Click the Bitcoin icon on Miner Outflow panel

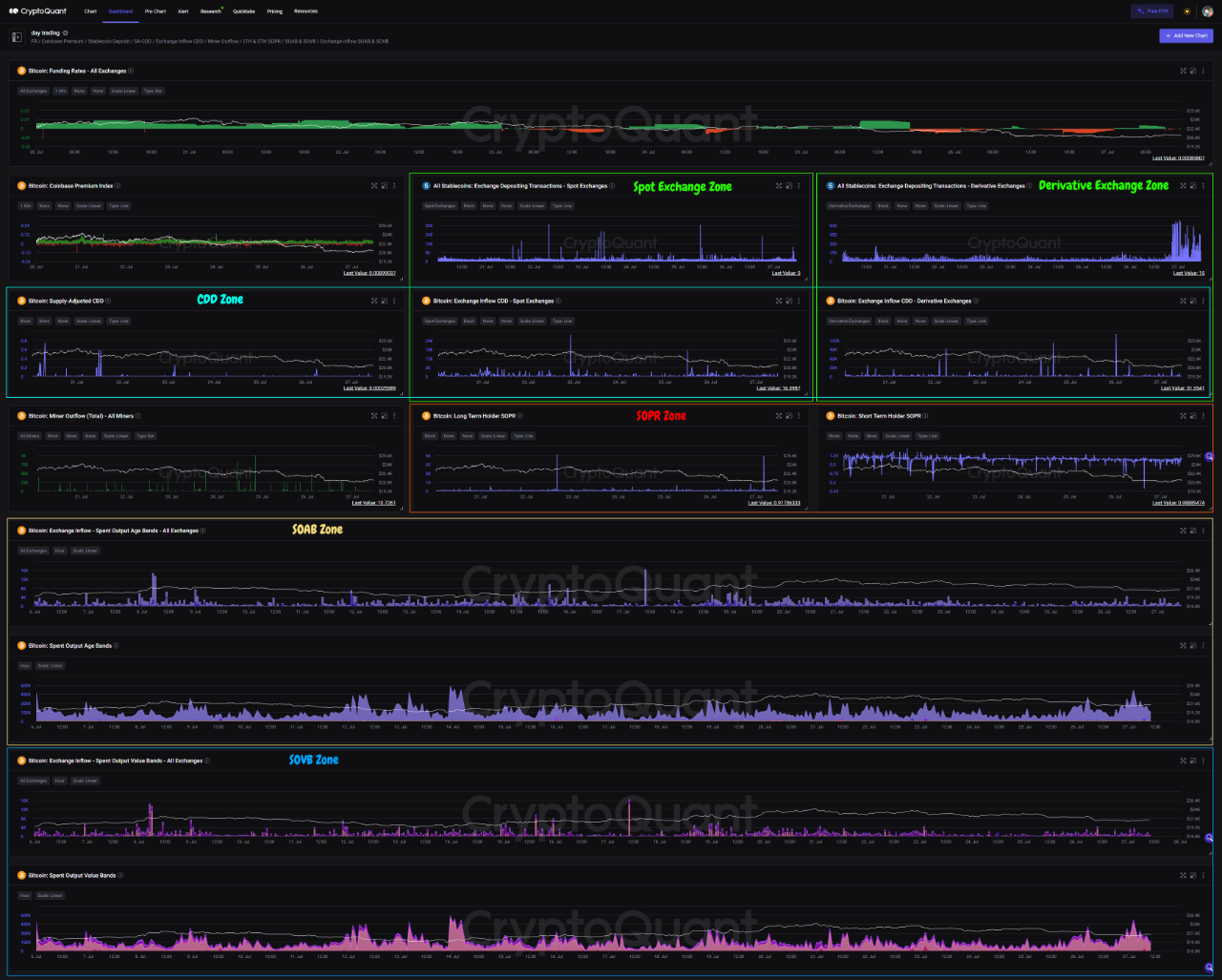click(x=21, y=415)
